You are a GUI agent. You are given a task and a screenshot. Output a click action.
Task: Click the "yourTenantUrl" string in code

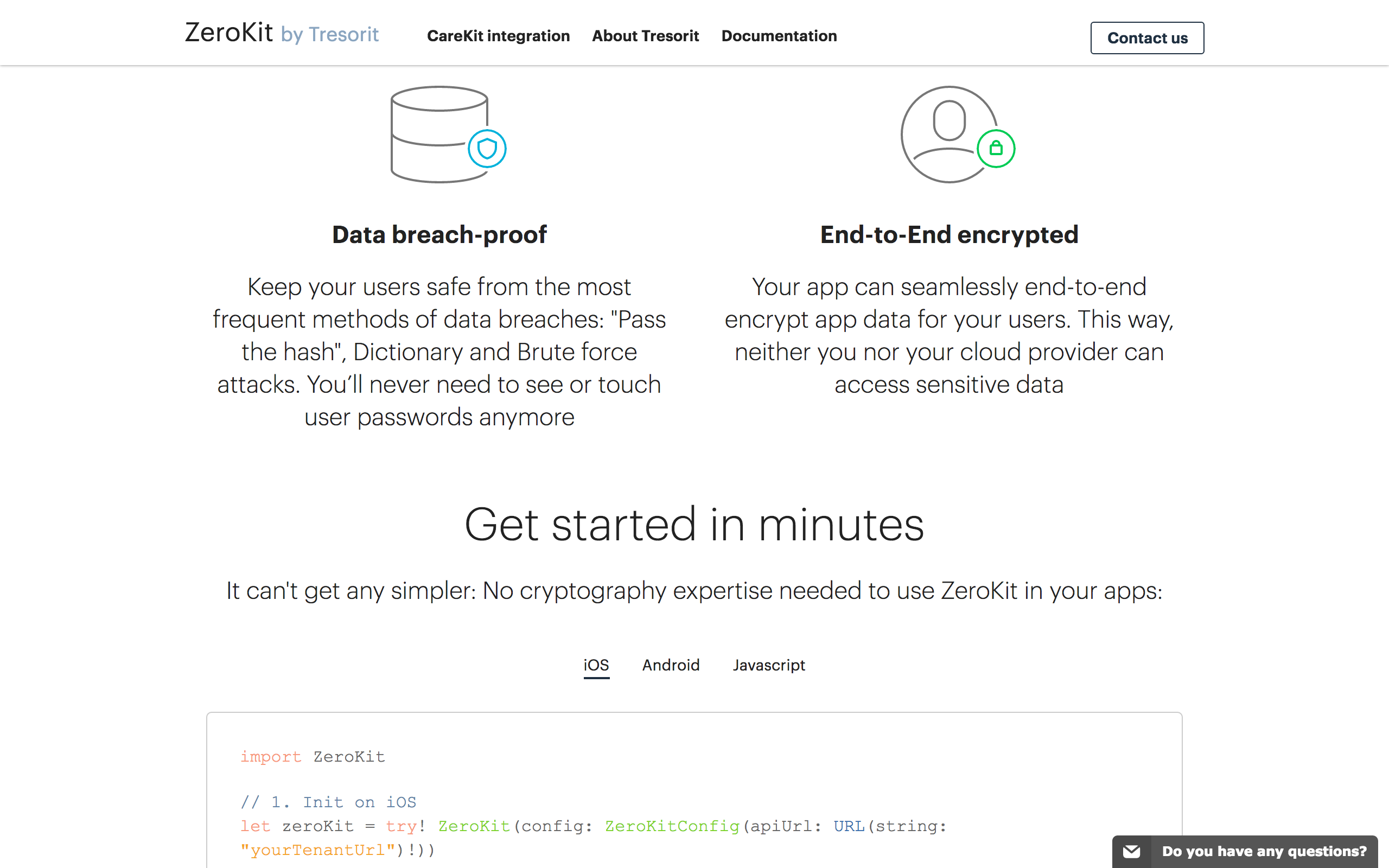pyautogui.click(x=318, y=850)
